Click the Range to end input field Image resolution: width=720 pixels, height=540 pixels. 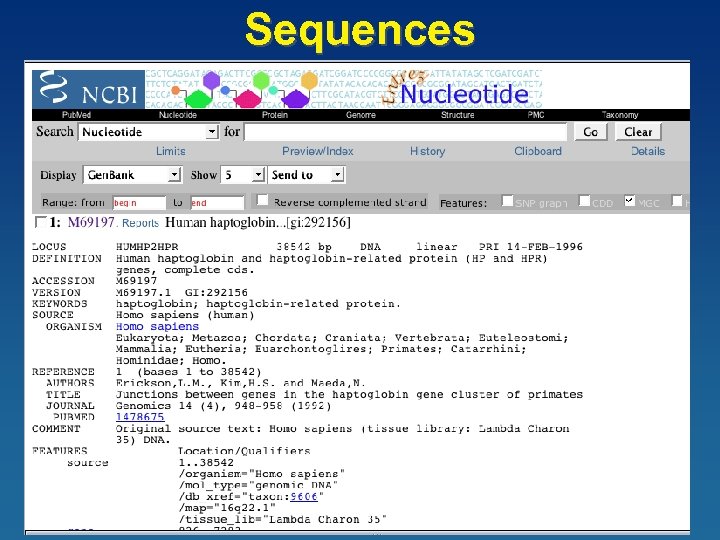(217, 203)
